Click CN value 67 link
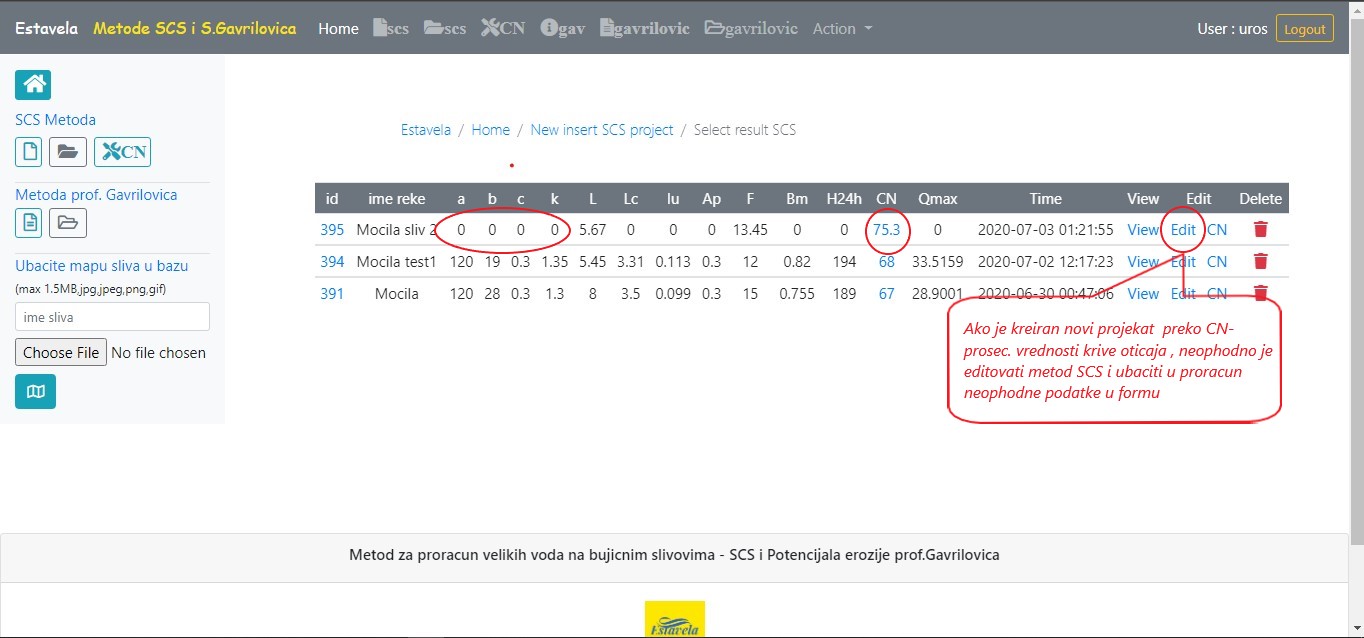The image size is (1364, 638). [x=886, y=294]
